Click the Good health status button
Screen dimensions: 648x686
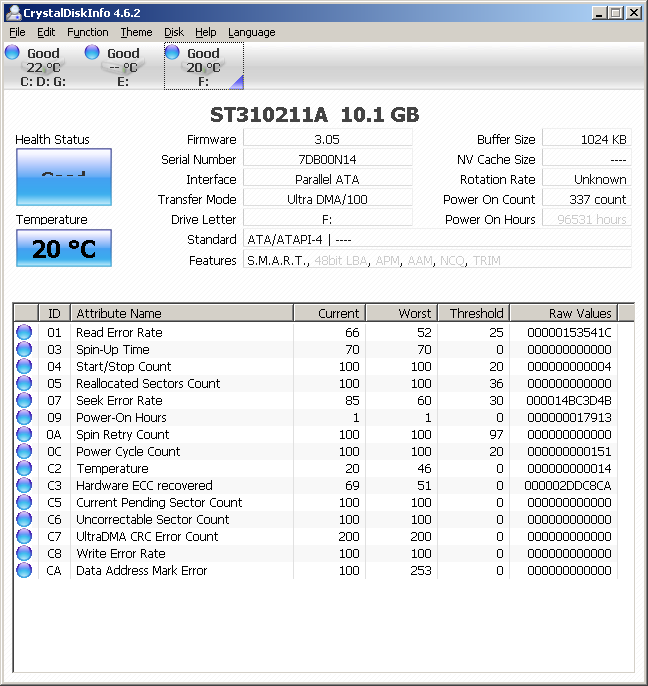click(x=64, y=177)
